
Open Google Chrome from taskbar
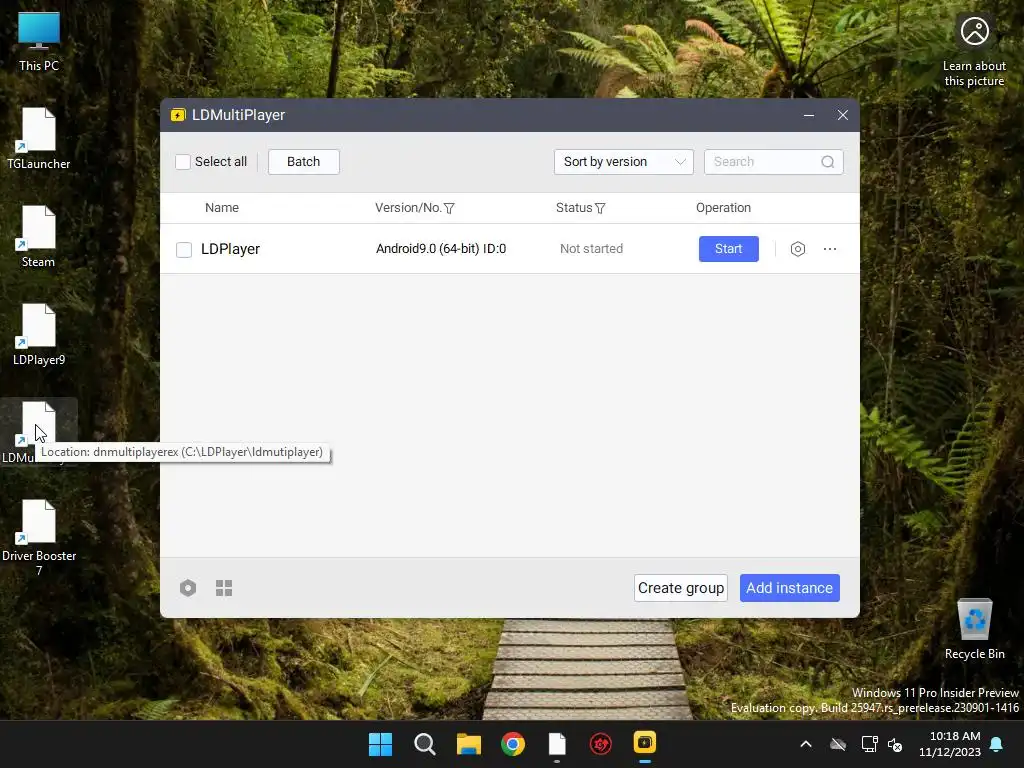click(x=513, y=744)
